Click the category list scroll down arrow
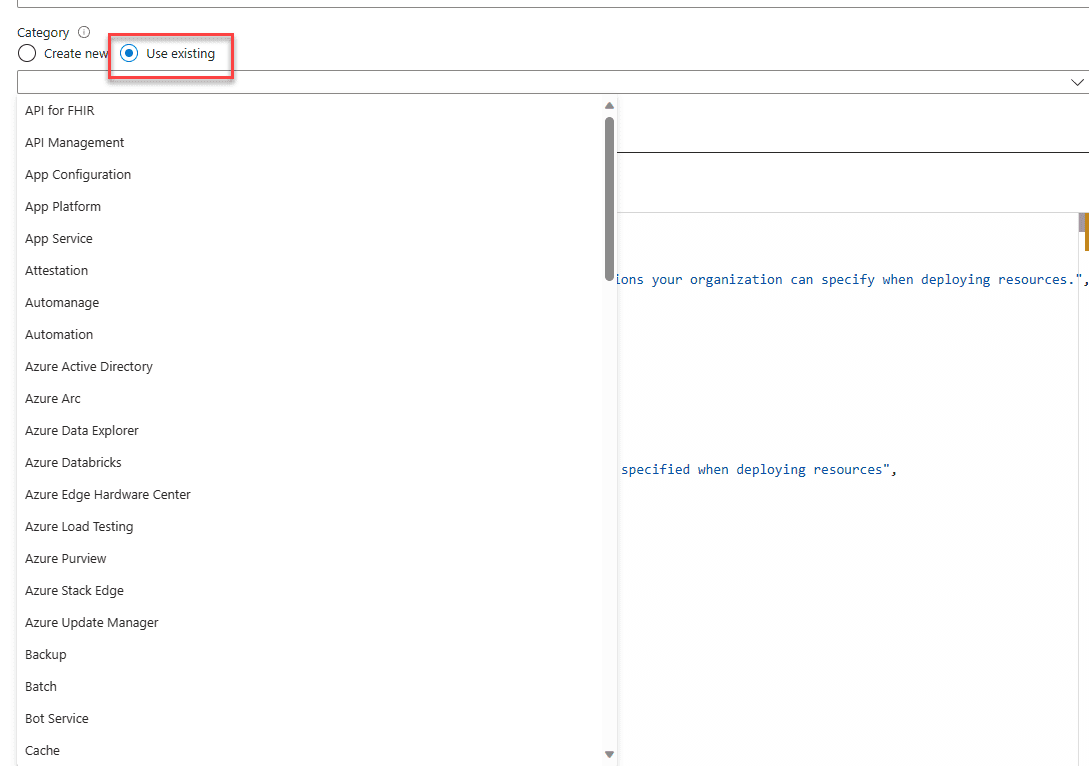 (609, 754)
